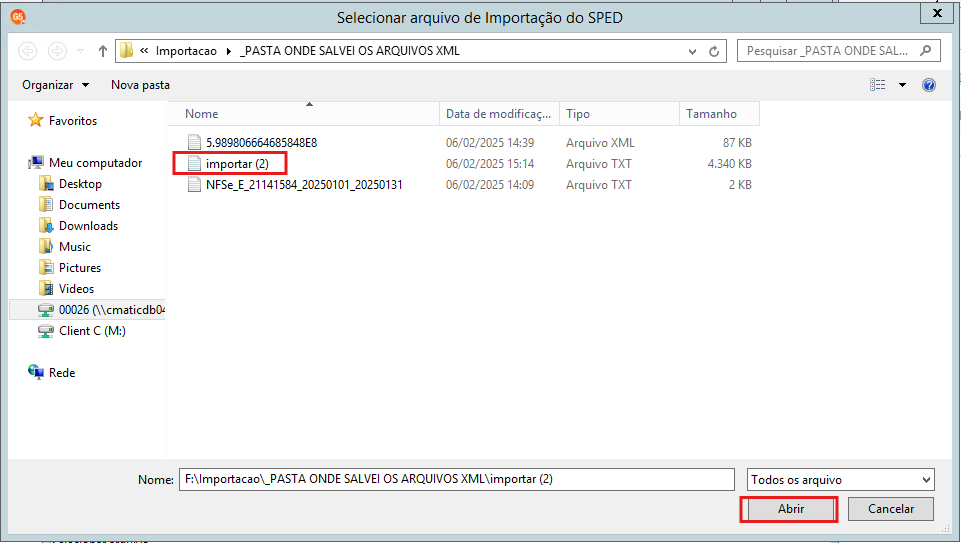This screenshot has width=961, height=543.
Task: Click the Videos folder icon
Action: [46, 289]
